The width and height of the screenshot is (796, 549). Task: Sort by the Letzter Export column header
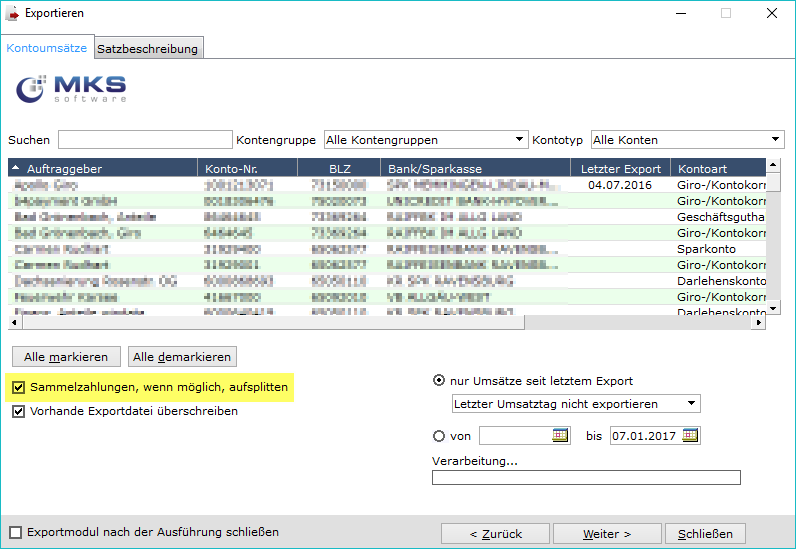click(x=621, y=169)
